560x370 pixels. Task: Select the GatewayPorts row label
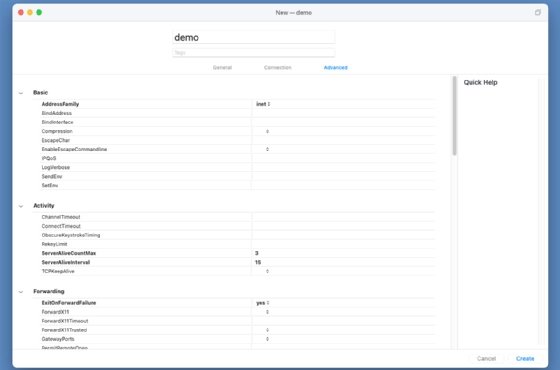58,339
